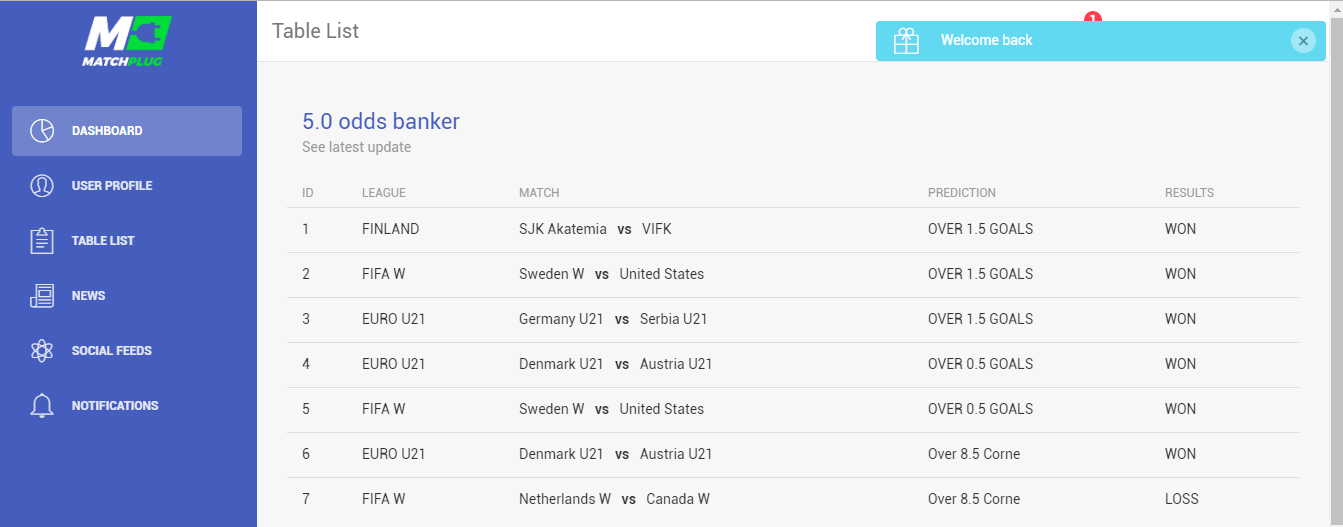
Task: Click the Dashboard pie chart icon
Action: 42,131
